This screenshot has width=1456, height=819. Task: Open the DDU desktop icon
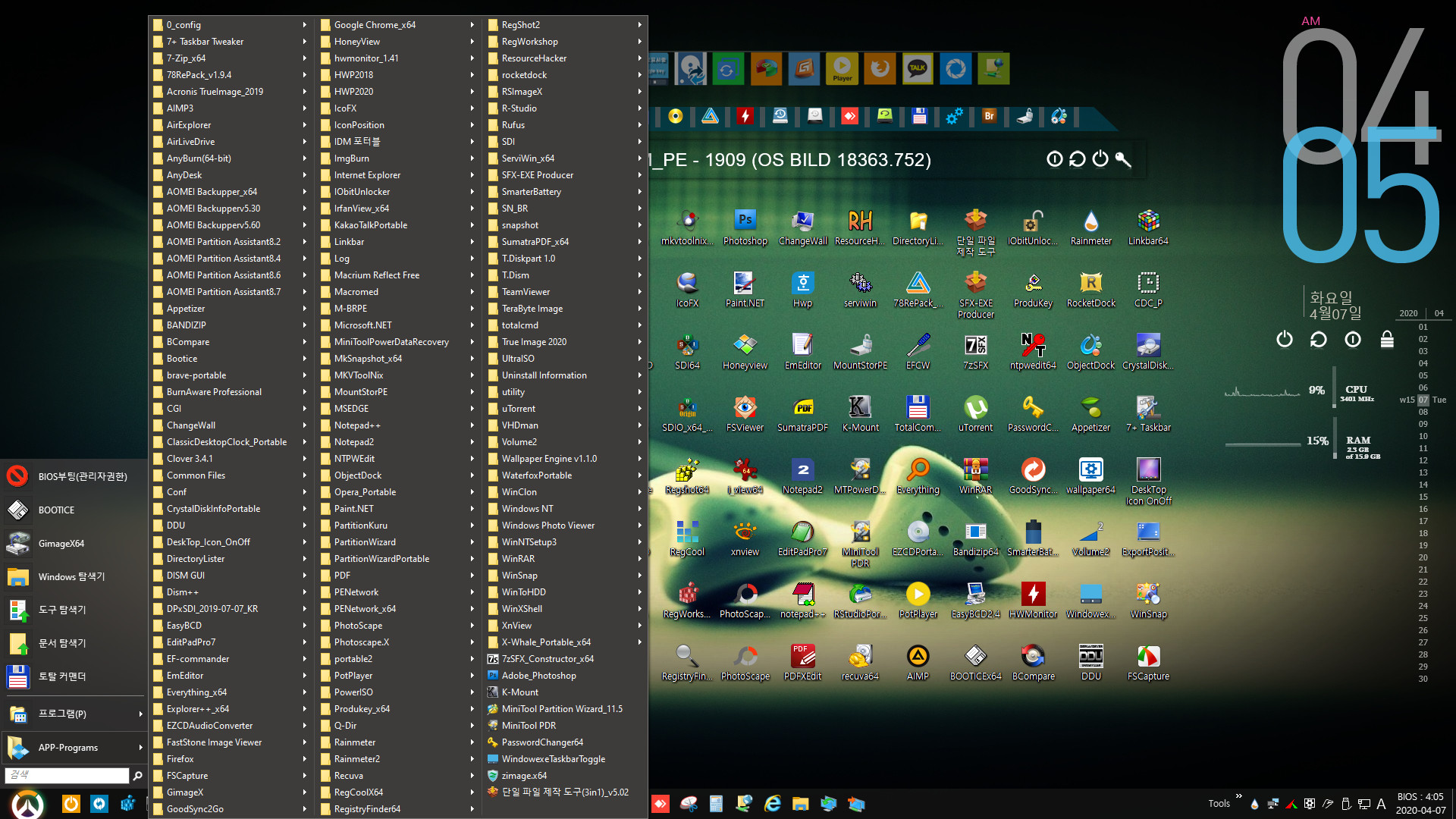(1090, 663)
